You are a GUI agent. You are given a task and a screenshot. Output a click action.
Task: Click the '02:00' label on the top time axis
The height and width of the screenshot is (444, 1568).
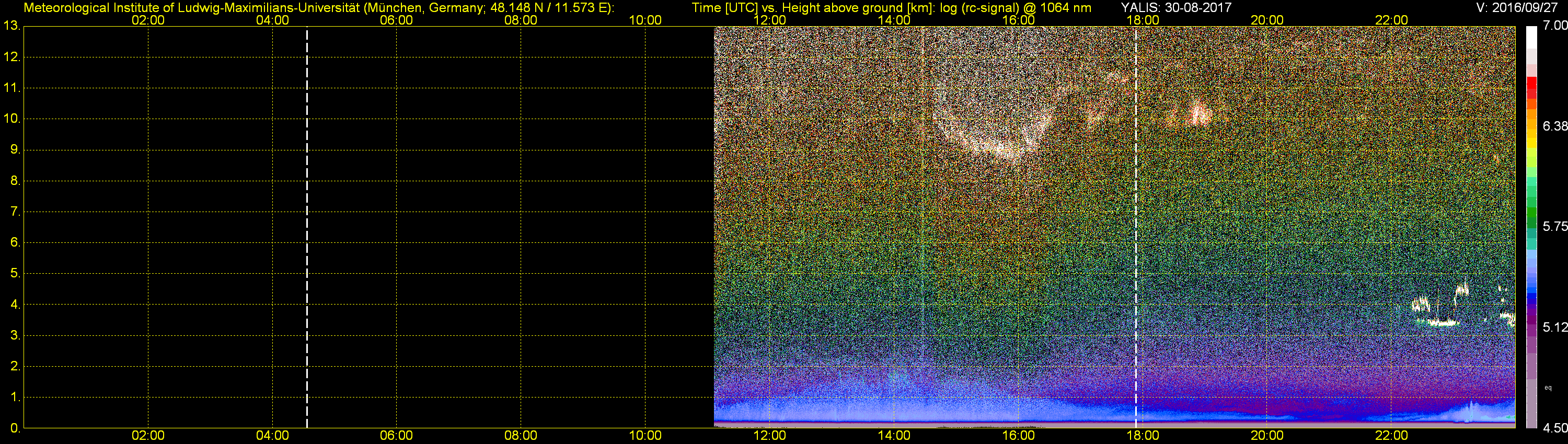[x=148, y=20]
